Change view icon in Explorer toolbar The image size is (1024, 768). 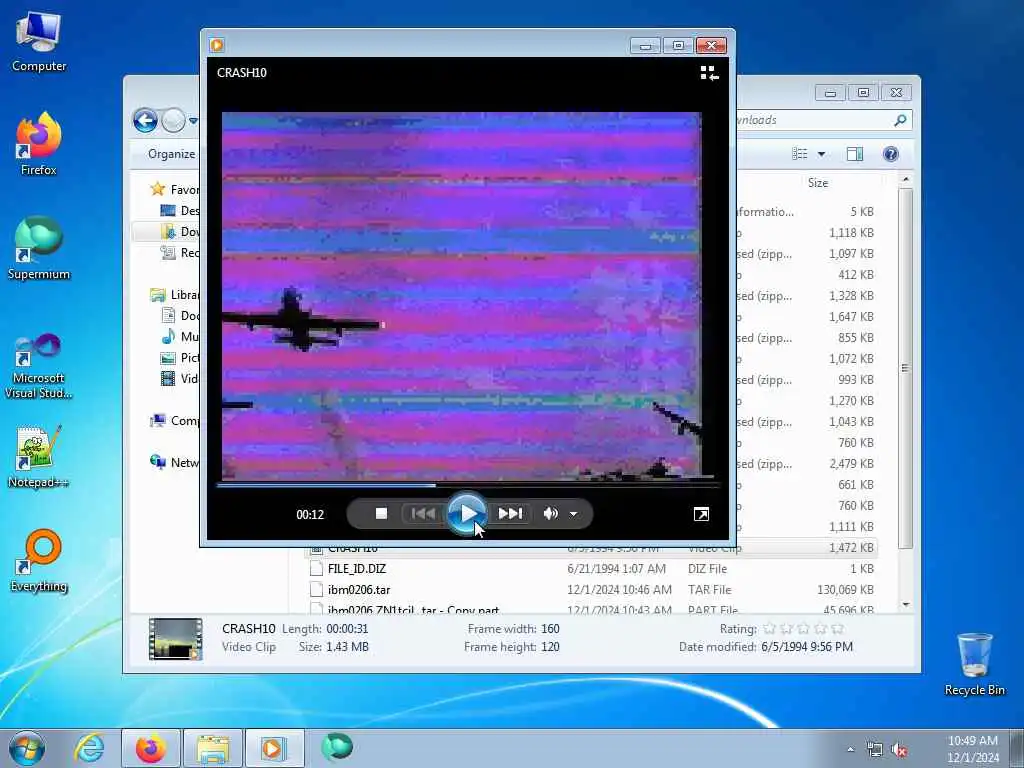click(799, 154)
